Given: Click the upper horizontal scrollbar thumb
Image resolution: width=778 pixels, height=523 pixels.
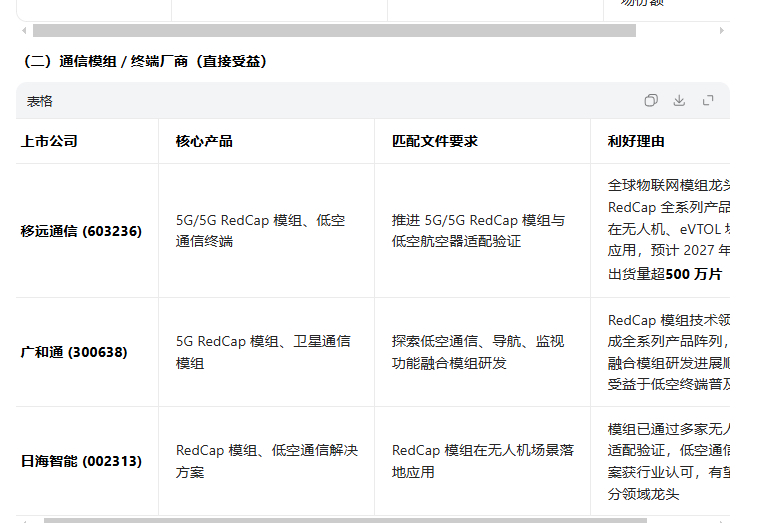Looking at the screenshot, I should [334, 31].
